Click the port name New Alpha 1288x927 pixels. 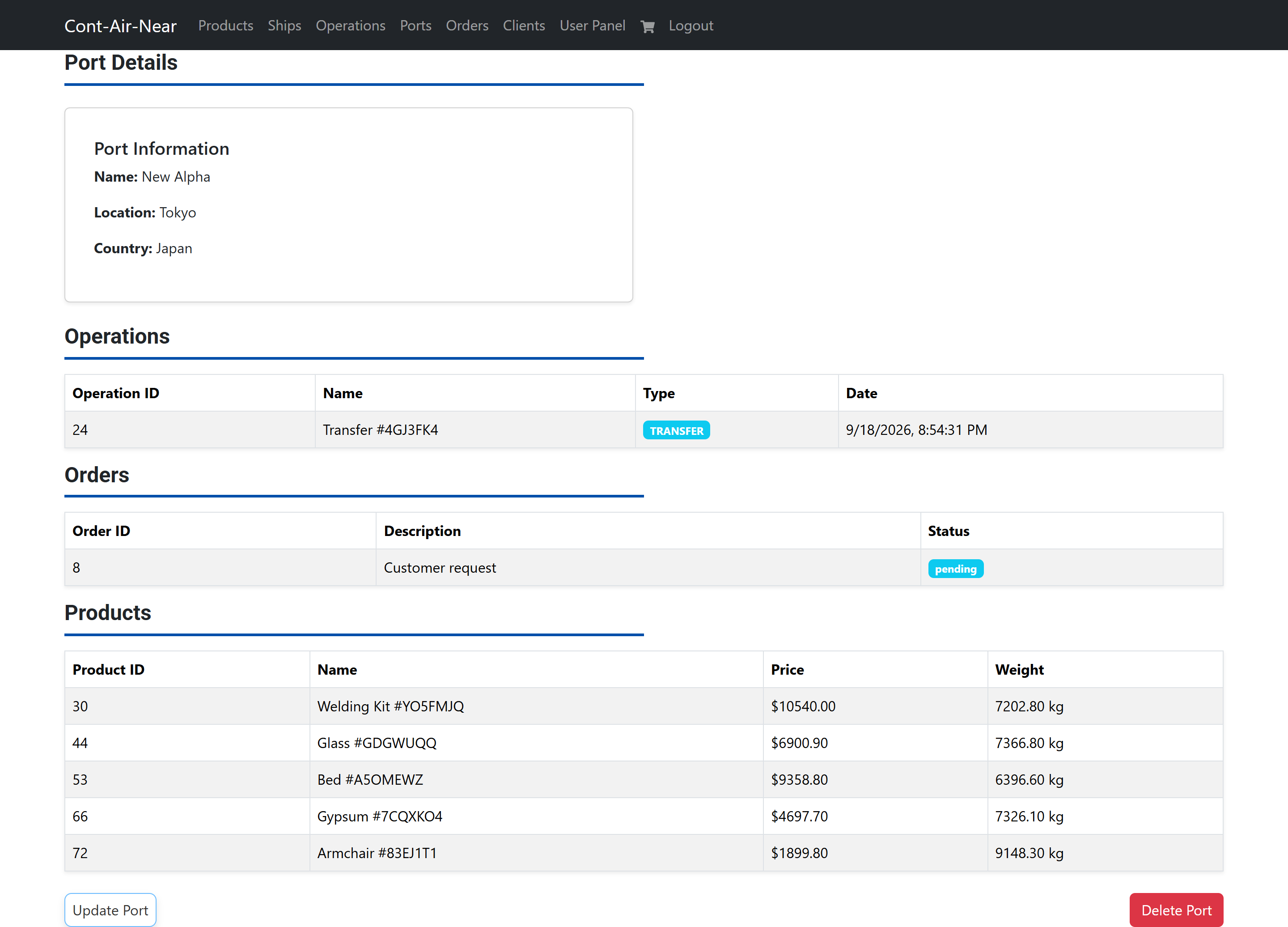coord(176,177)
